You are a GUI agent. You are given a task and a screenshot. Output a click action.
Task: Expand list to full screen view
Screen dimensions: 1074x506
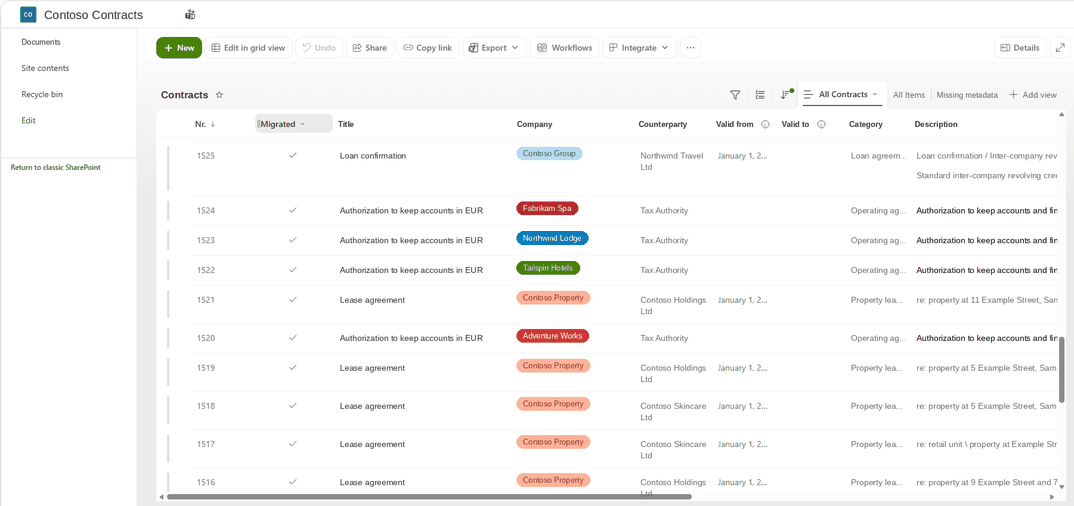(x=1060, y=48)
